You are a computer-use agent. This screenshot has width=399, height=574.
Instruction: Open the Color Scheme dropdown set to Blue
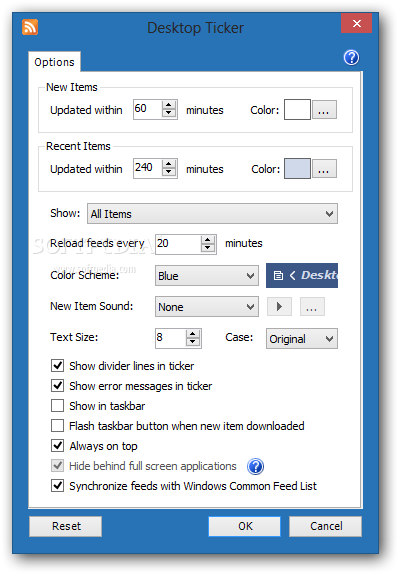(x=207, y=276)
